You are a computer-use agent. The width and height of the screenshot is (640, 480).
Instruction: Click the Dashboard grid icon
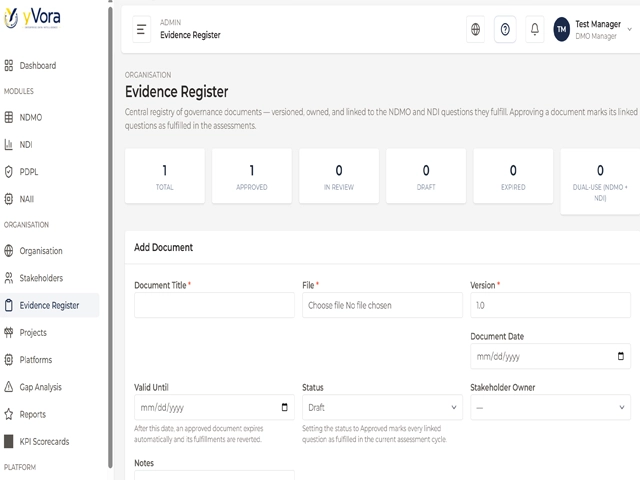click(x=9, y=65)
